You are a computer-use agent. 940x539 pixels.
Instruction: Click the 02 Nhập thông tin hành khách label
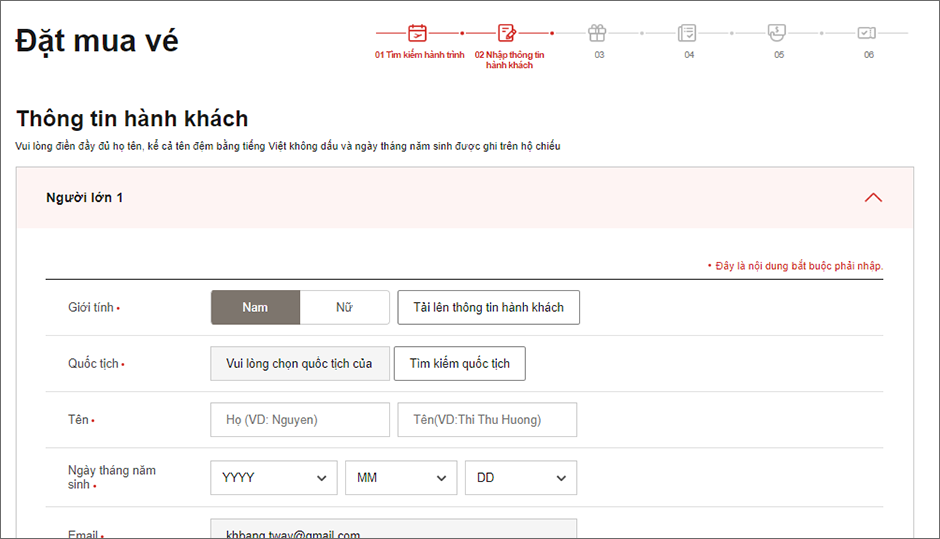[x=509, y=60]
